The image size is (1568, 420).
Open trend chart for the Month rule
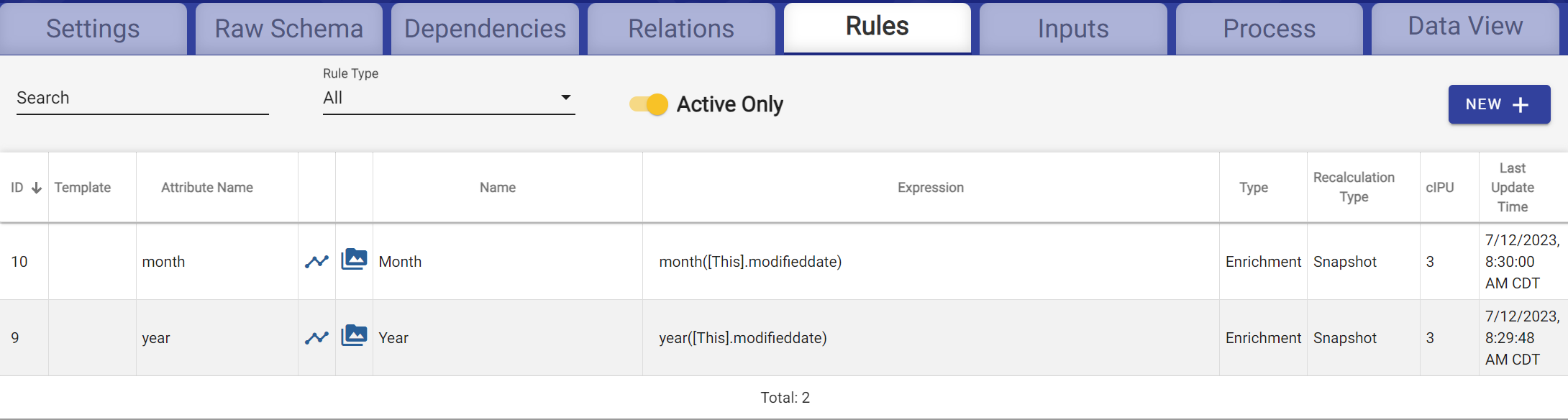316,261
